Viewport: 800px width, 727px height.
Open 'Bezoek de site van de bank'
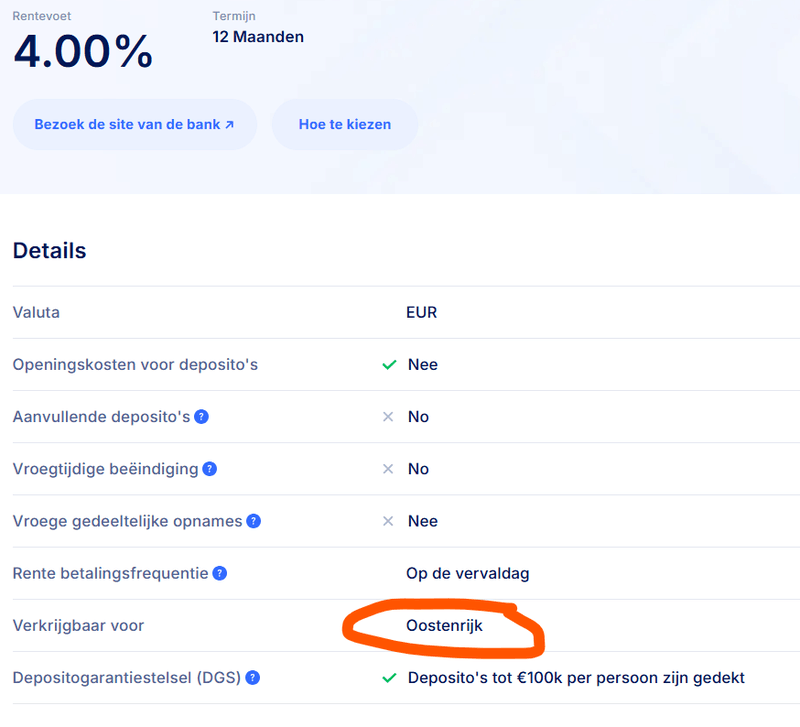(x=134, y=125)
